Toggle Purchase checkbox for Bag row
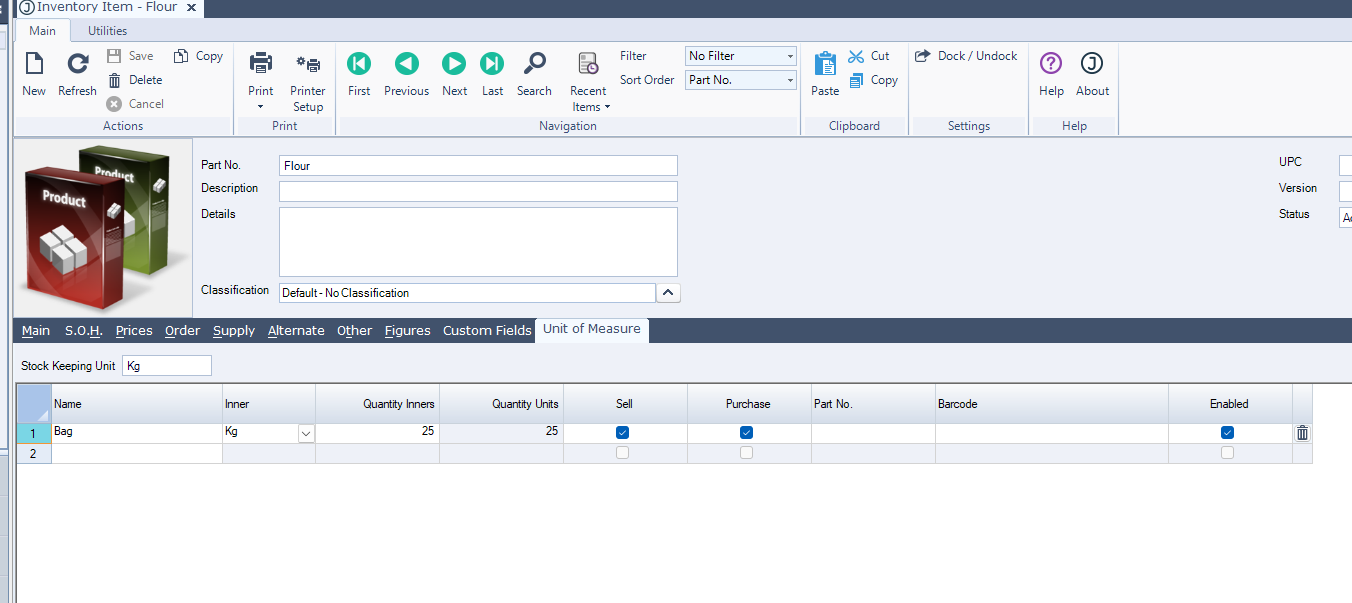The width and height of the screenshot is (1352, 603). (746, 433)
